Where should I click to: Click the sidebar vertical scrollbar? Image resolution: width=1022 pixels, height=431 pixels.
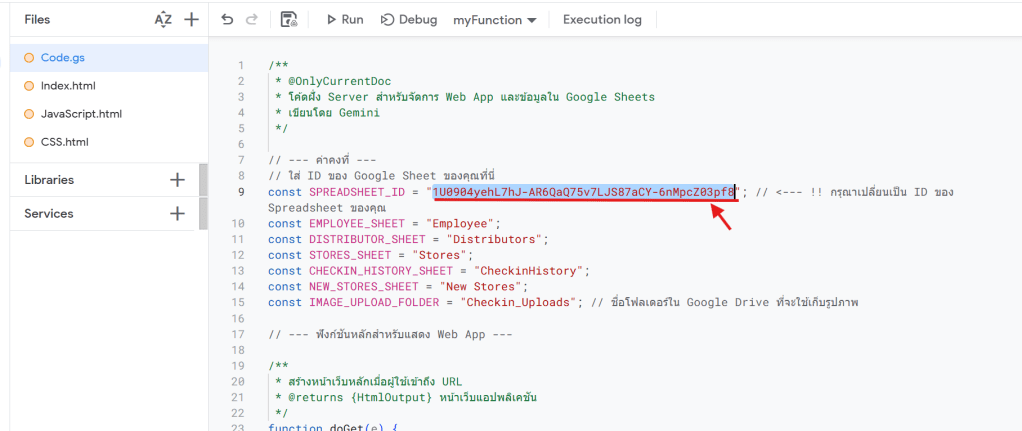pos(203,196)
